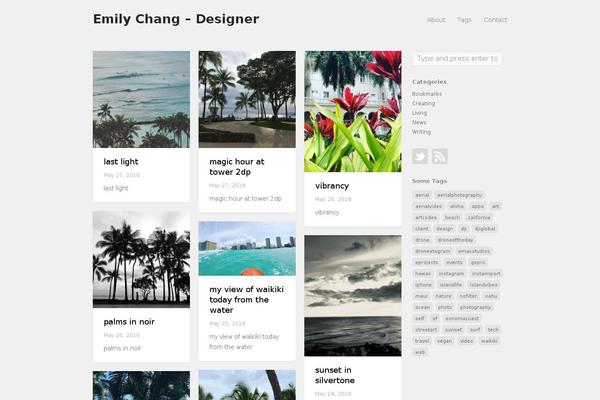Focus the search input field
This screenshot has height=400, width=600.
click(x=457, y=59)
